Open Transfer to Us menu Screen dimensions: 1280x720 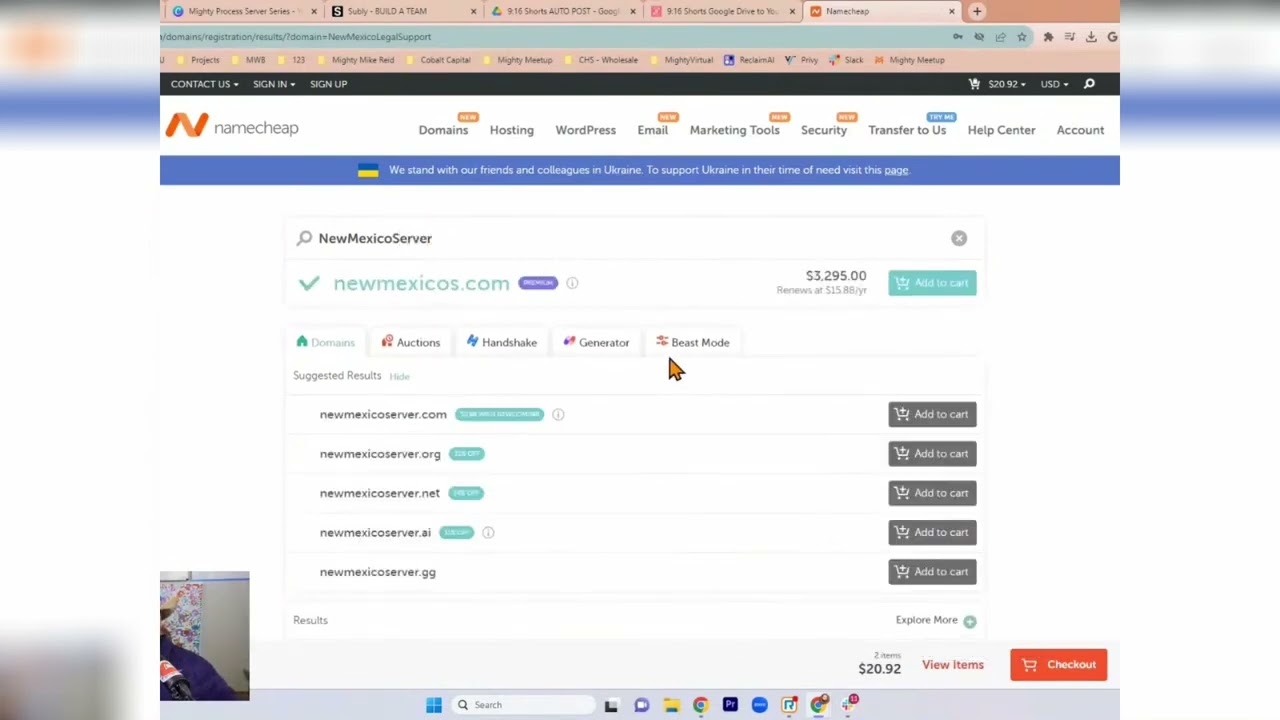[x=907, y=130]
